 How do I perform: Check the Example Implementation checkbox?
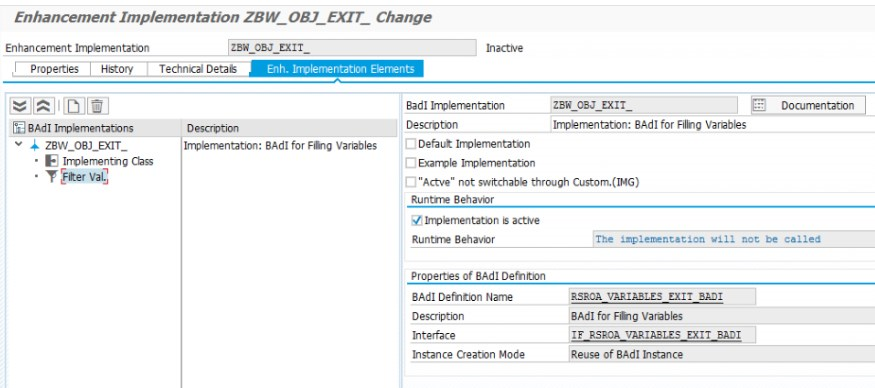pyautogui.click(x=411, y=163)
